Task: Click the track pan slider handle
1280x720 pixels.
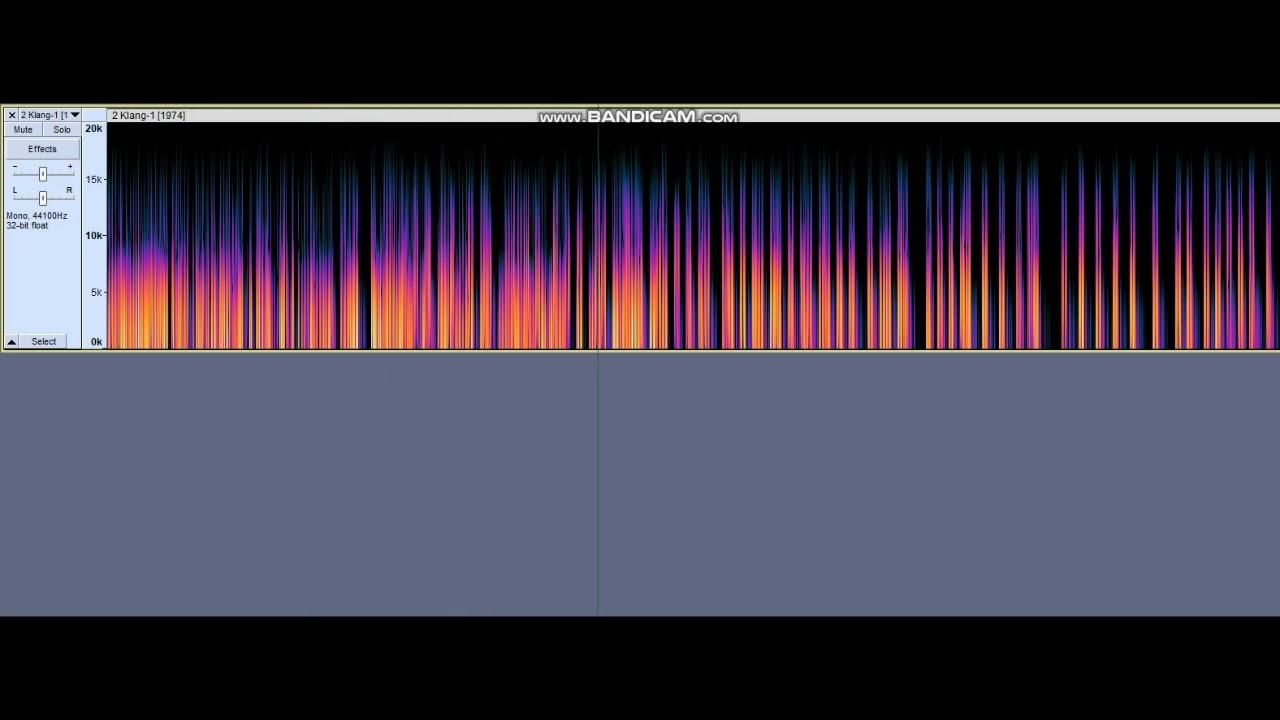Action: click(42, 197)
